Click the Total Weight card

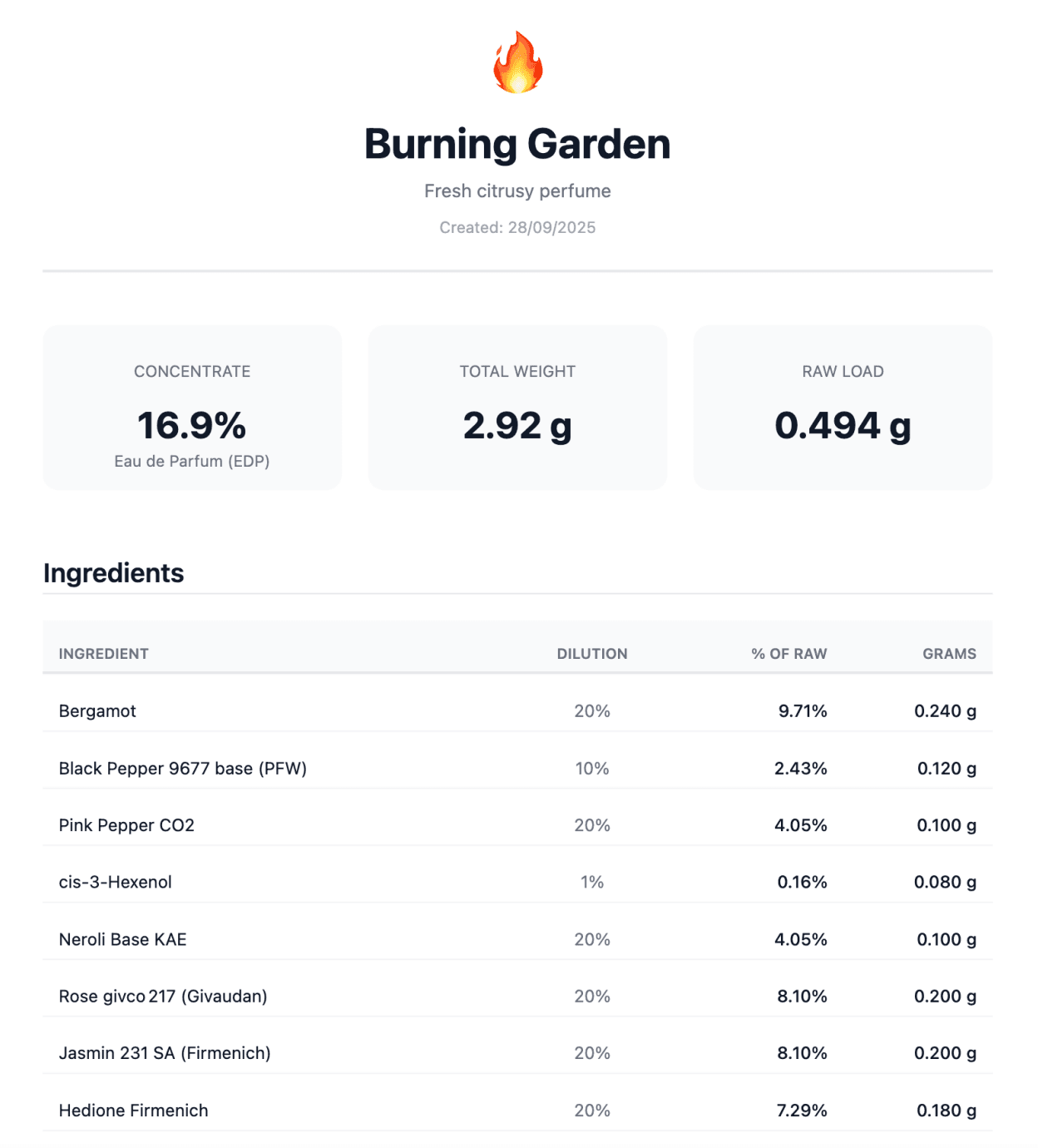(517, 408)
